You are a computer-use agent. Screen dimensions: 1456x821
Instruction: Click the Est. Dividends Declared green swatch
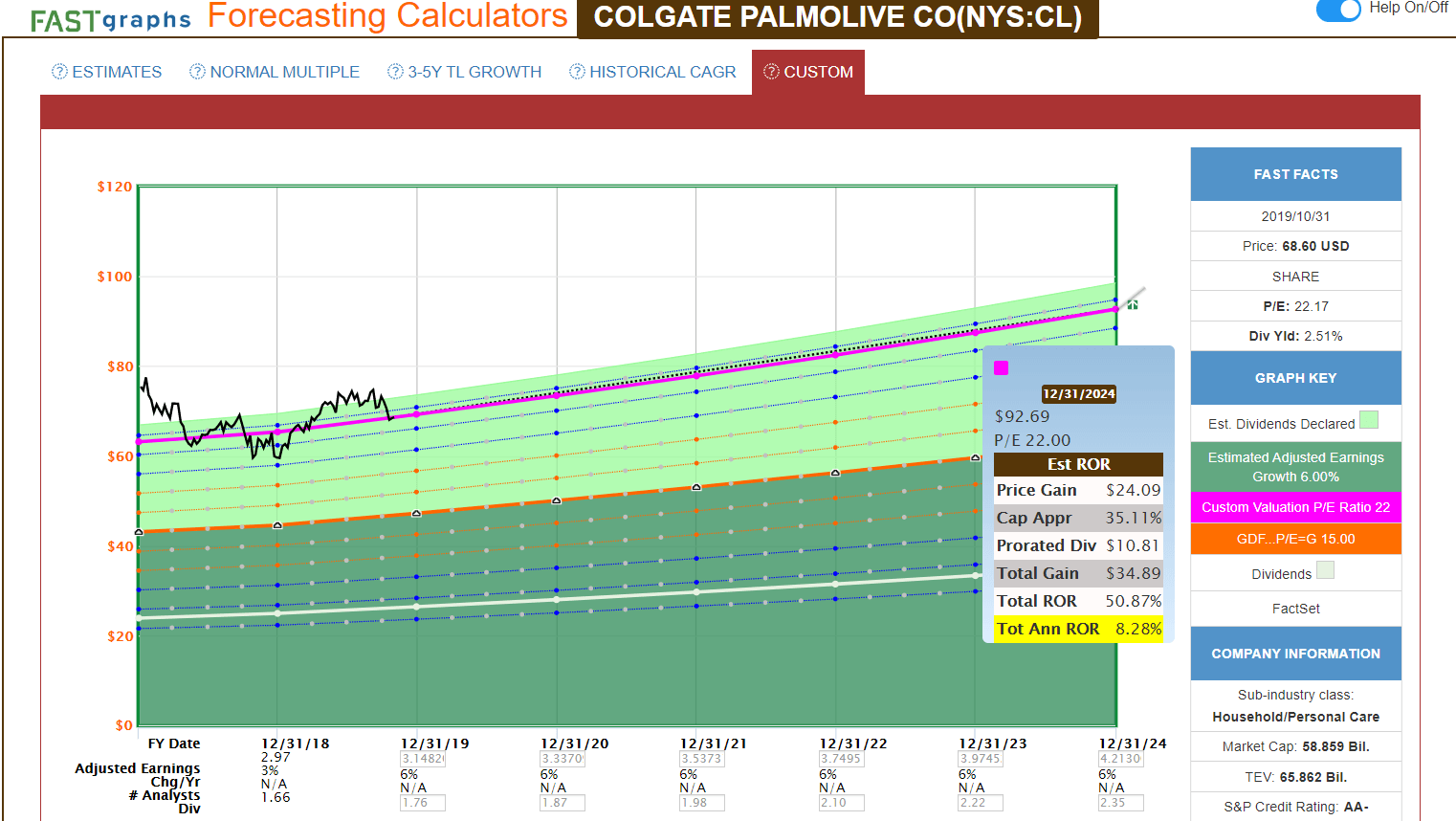(1369, 420)
